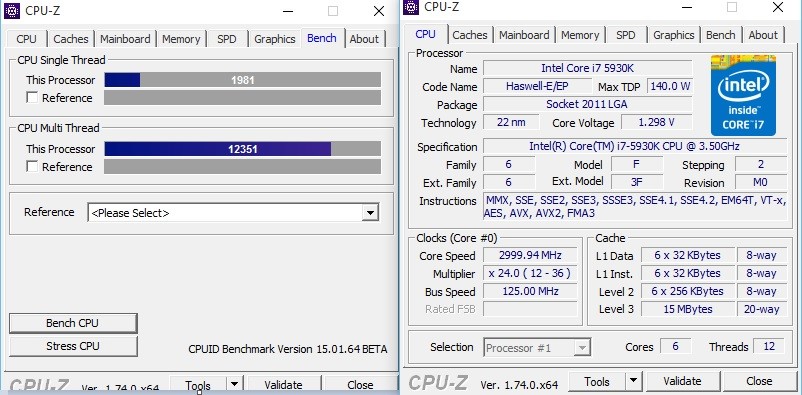Click Level 3 value 15 MBytes

pyautogui.click(x=687, y=309)
